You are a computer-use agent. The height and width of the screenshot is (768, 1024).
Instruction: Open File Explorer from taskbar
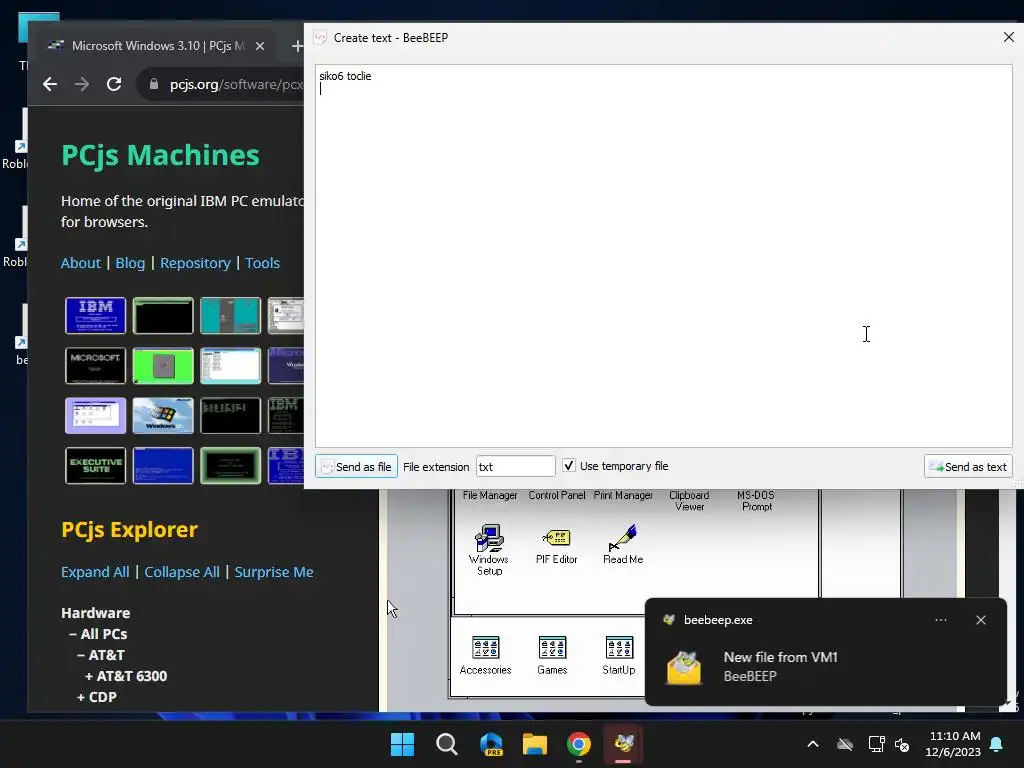click(x=535, y=744)
